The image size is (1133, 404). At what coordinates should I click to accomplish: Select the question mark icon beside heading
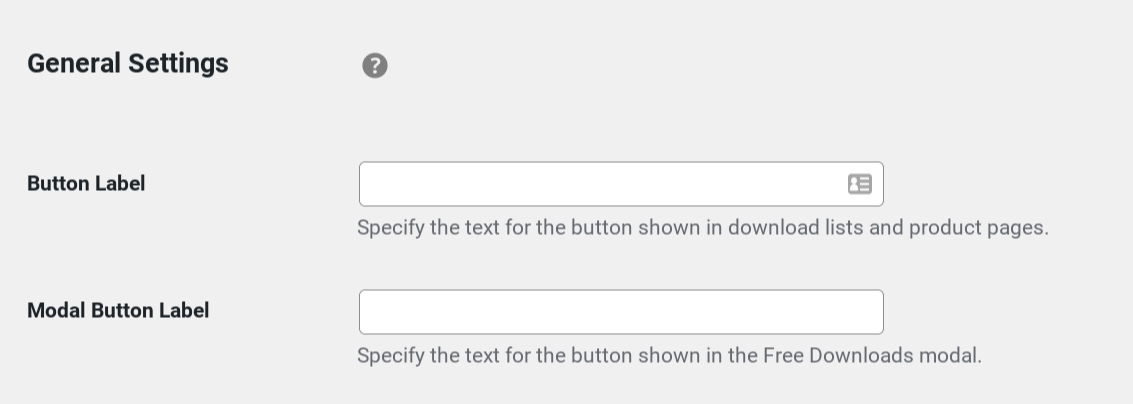click(x=374, y=66)
